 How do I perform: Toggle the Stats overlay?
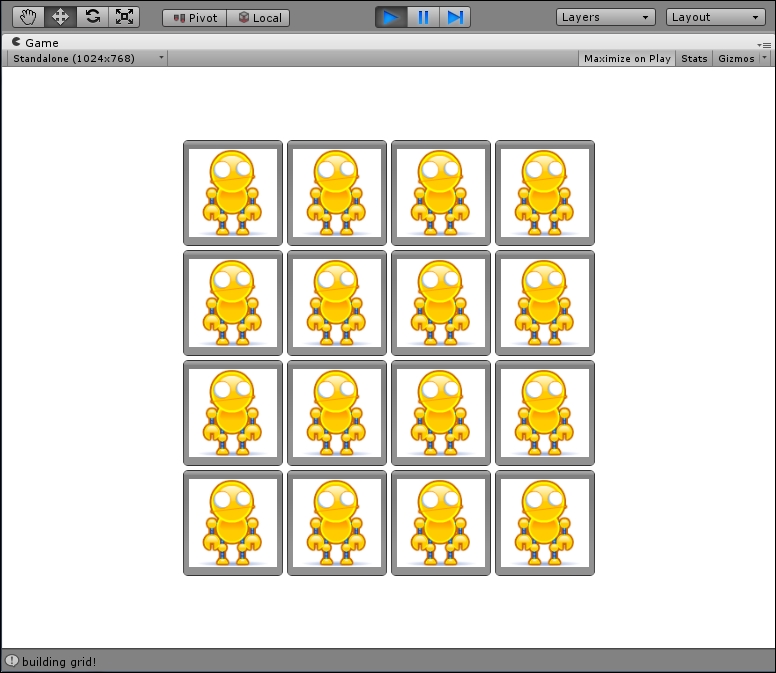point(694,58)
